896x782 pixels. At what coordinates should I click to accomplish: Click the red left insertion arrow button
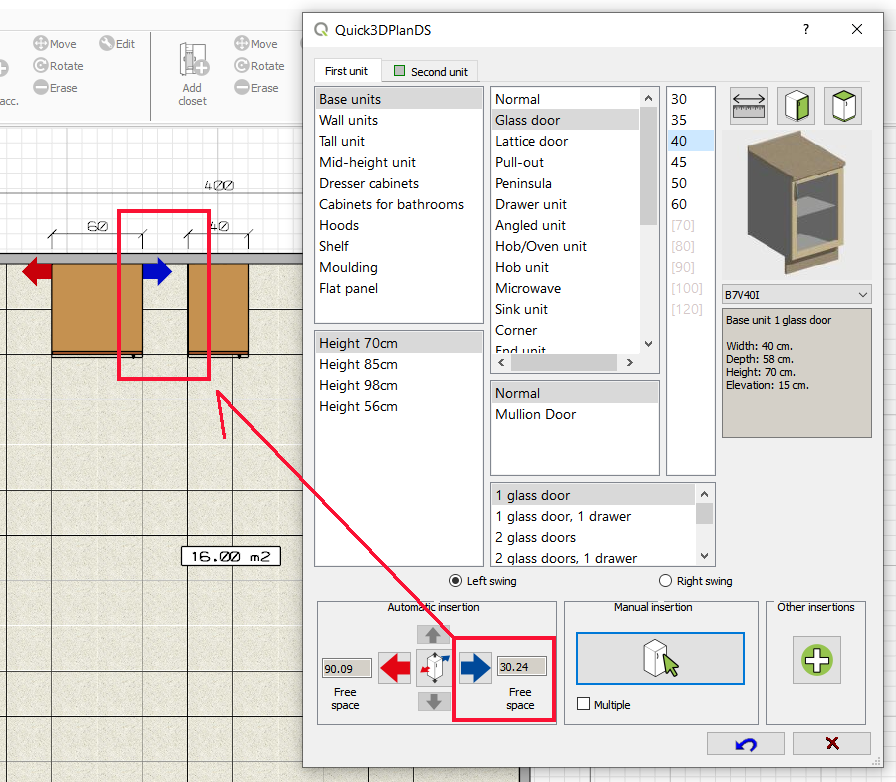(395, 668)
